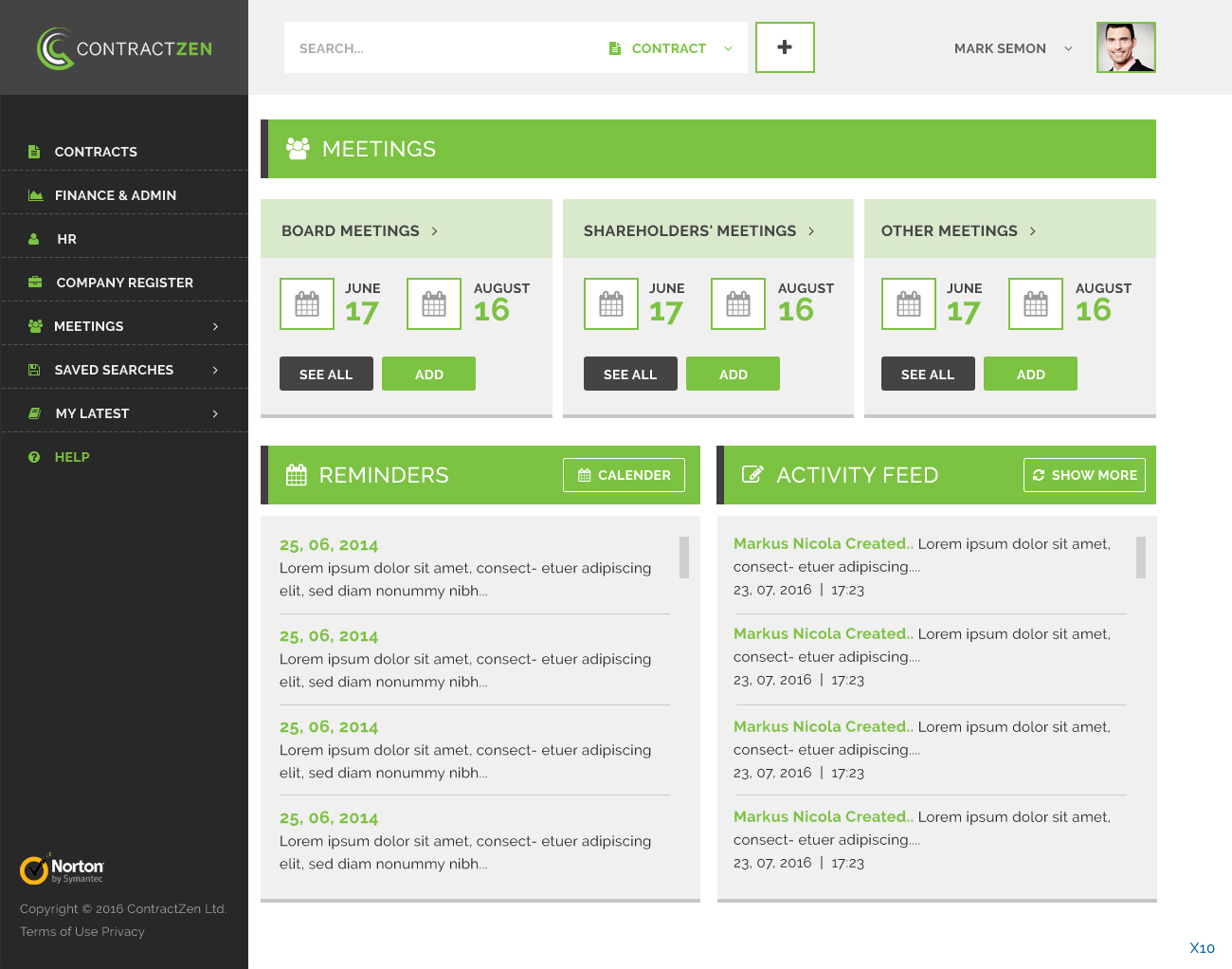Viewport: 1232px width, 969px height.
Task: Open Board Meetings June 17 calendar icon
Action: (307, 303)
